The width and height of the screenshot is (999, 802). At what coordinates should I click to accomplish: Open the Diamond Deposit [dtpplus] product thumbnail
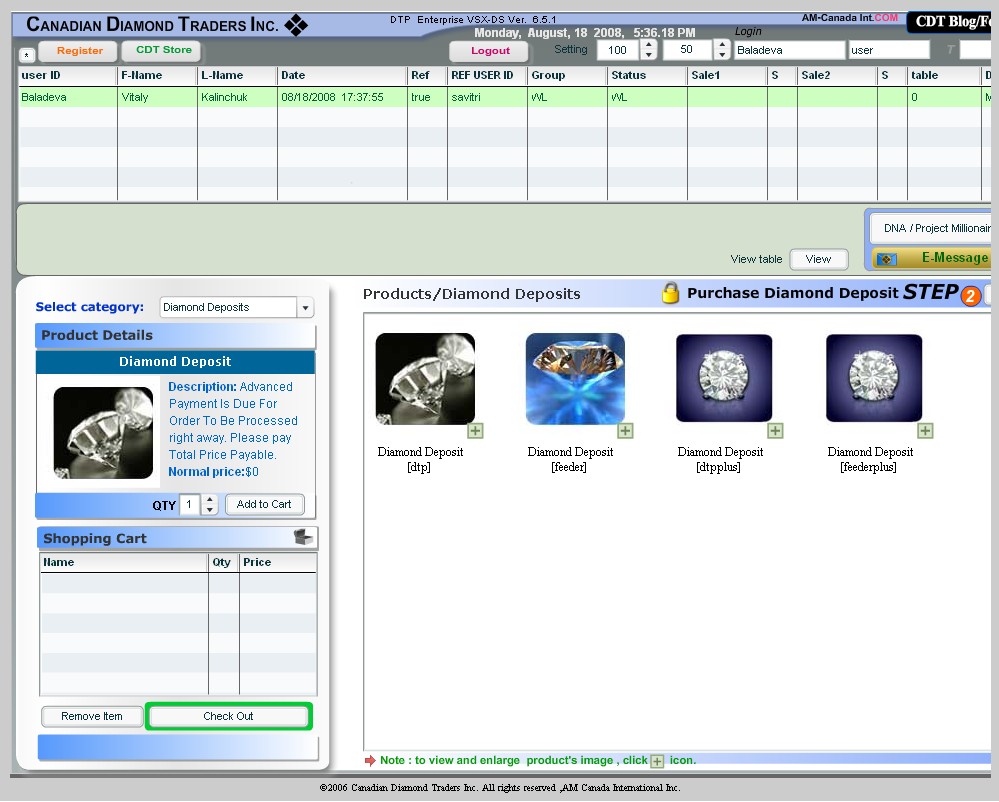tap(724, 378)
